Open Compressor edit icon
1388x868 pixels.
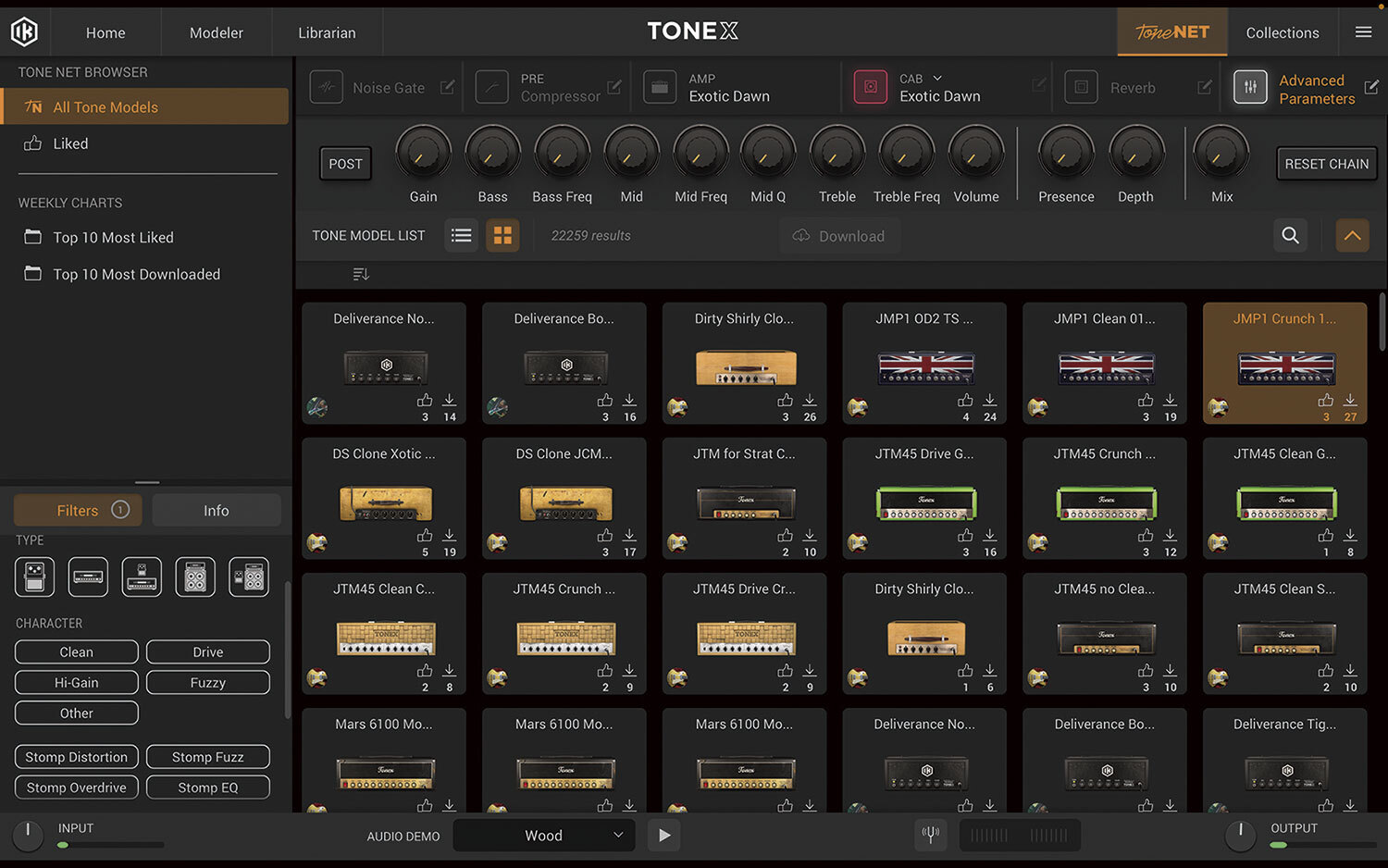613,87
